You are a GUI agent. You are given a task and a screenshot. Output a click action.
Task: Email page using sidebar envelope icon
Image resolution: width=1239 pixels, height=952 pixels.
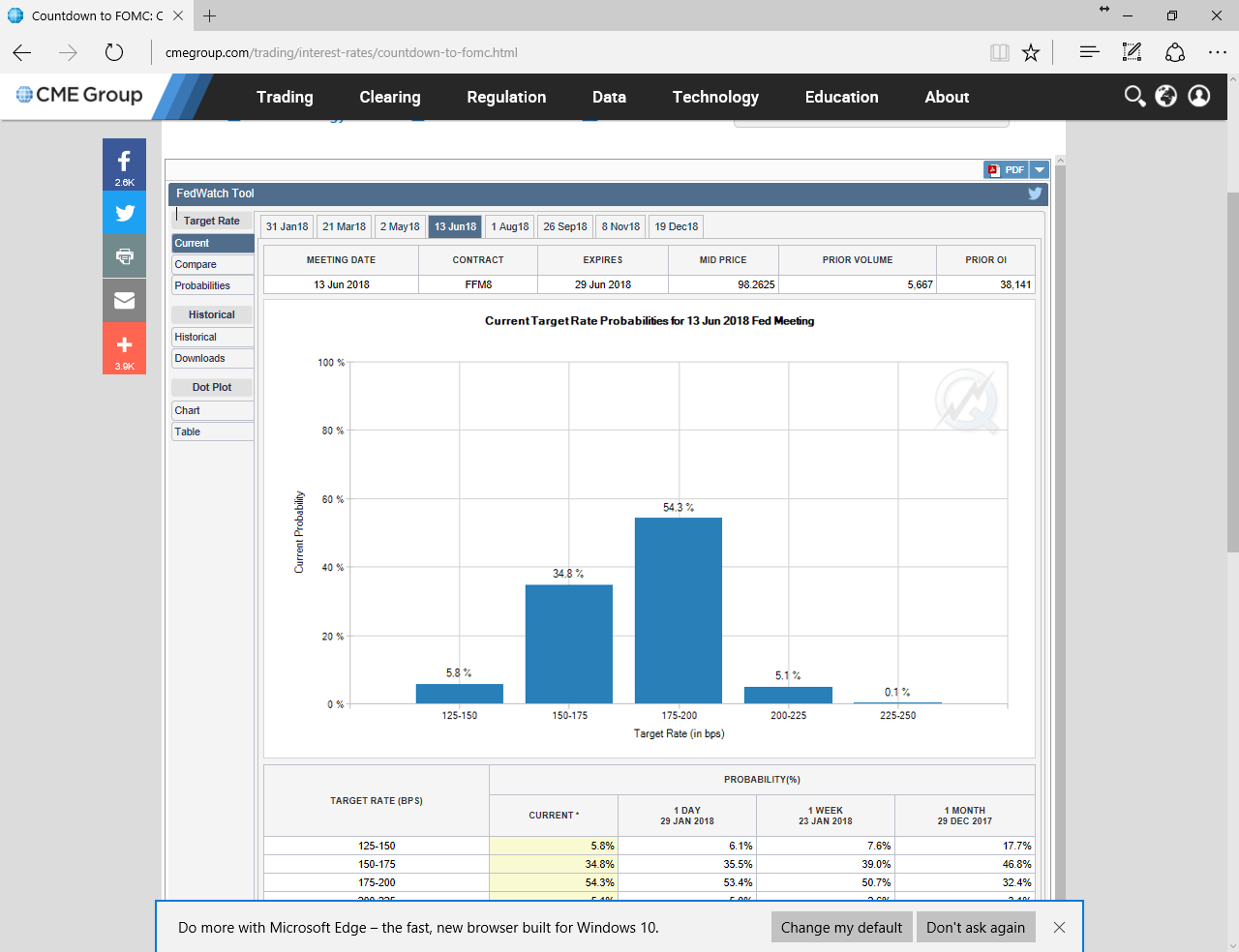pos(124,301)
